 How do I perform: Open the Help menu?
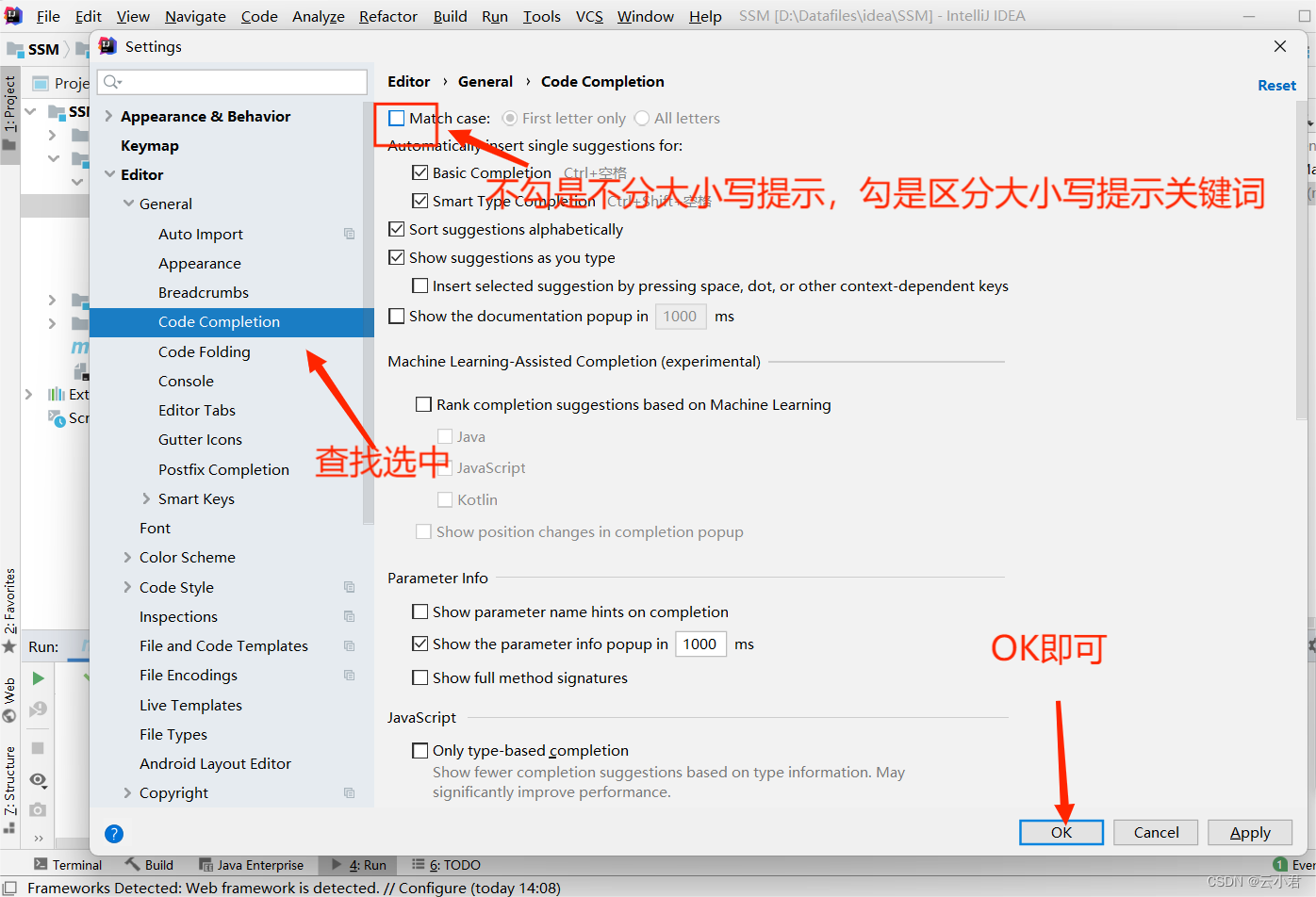tap(705, 16)
